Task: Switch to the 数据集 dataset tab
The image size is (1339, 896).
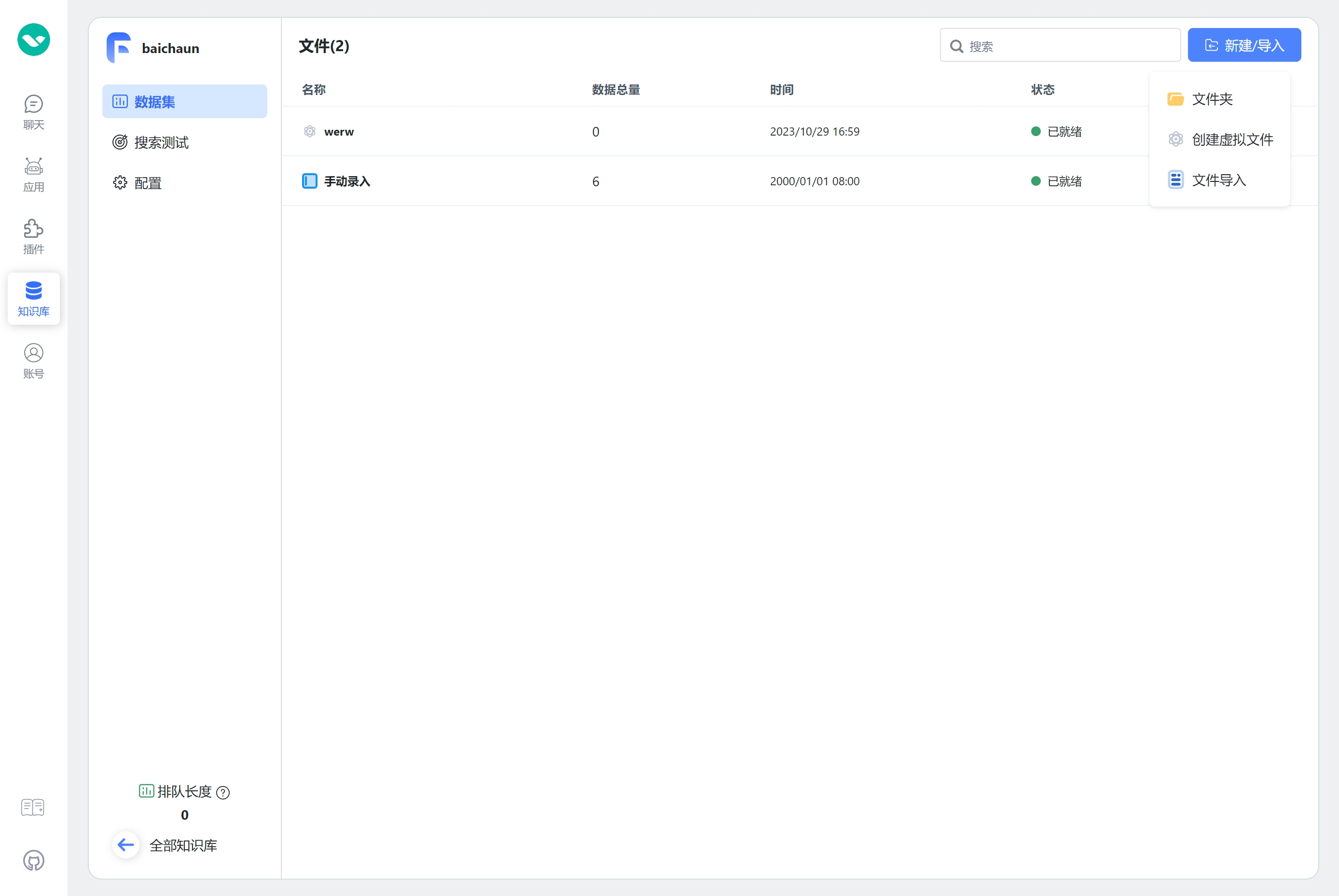Action: (185, 102)
